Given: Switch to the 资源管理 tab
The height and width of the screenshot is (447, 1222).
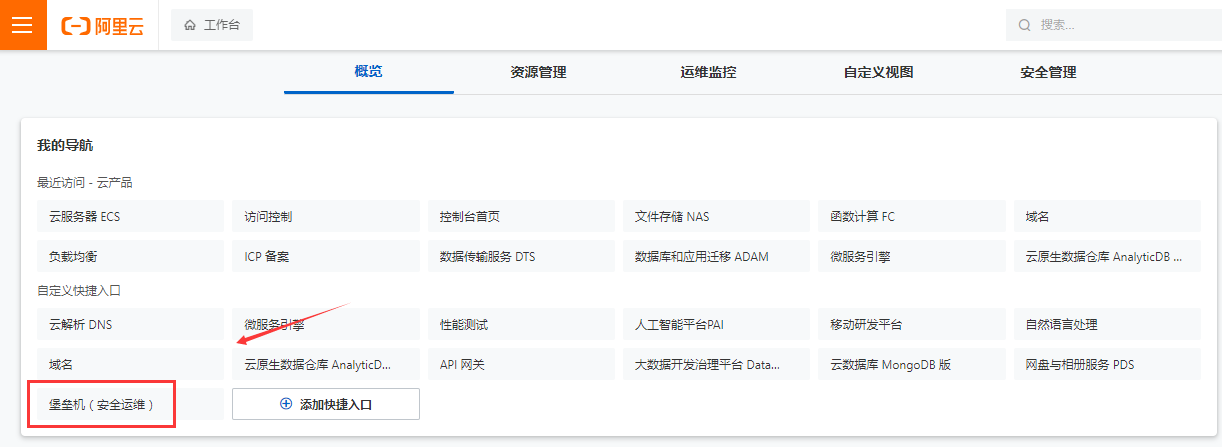Looking at the screenshot, I should [539, 72].
